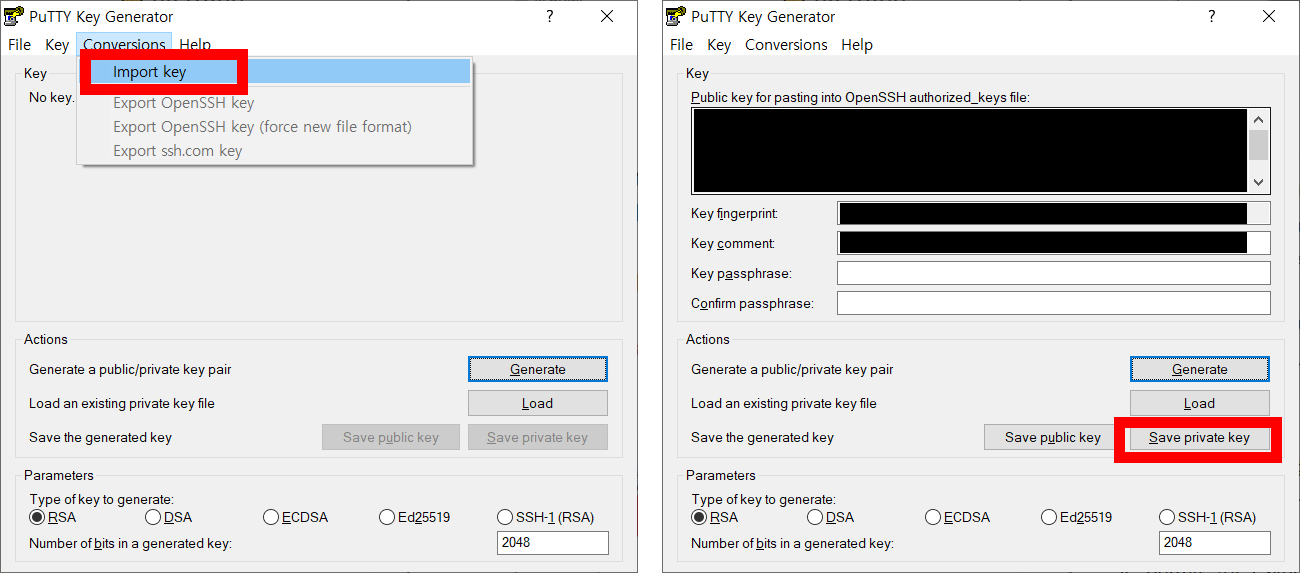The image size is (1300, 573).
Task: Click scrollbar thumb of public key box
Action: (1258, 144)
